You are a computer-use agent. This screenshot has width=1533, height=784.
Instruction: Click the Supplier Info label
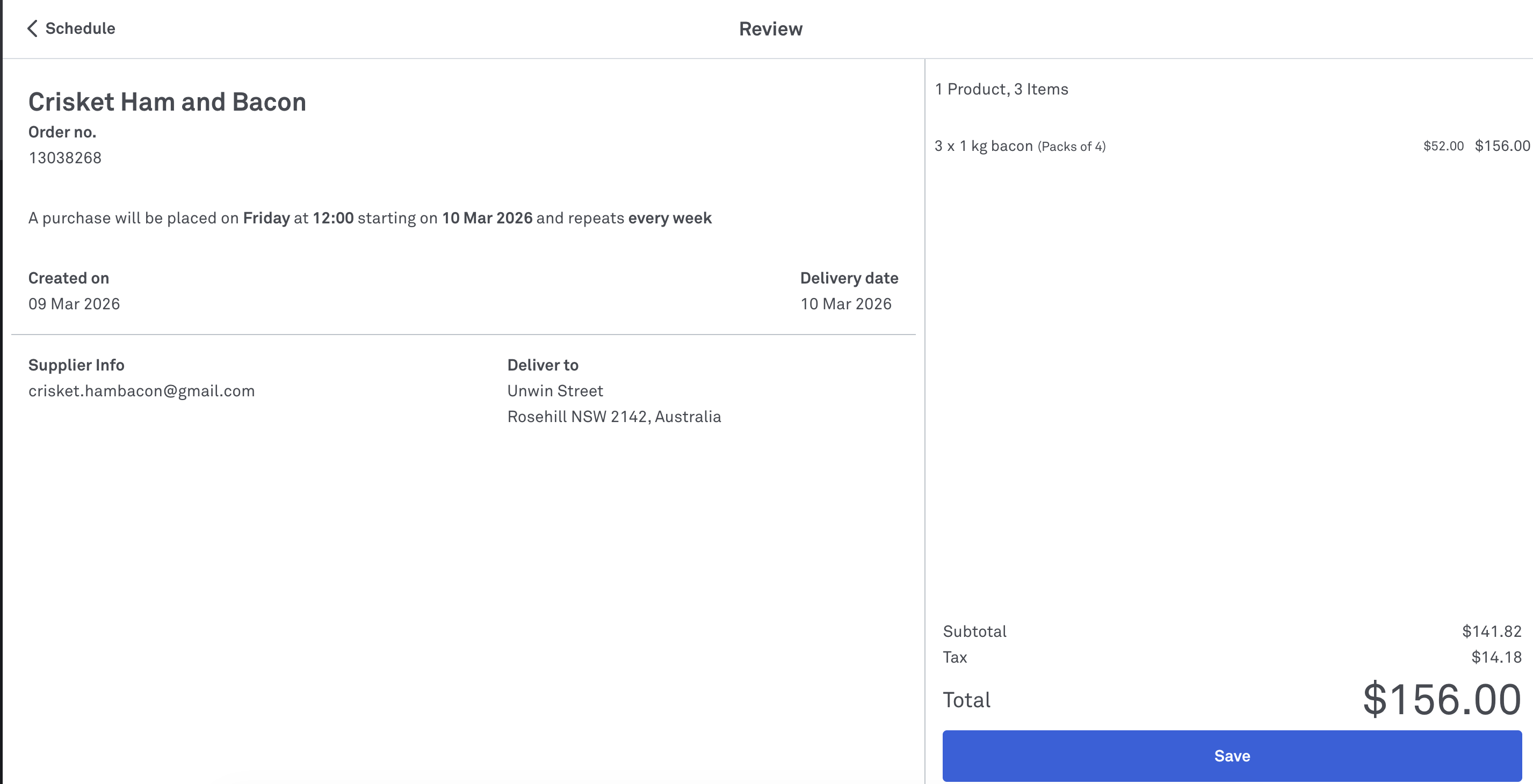[x=76, y=365]
